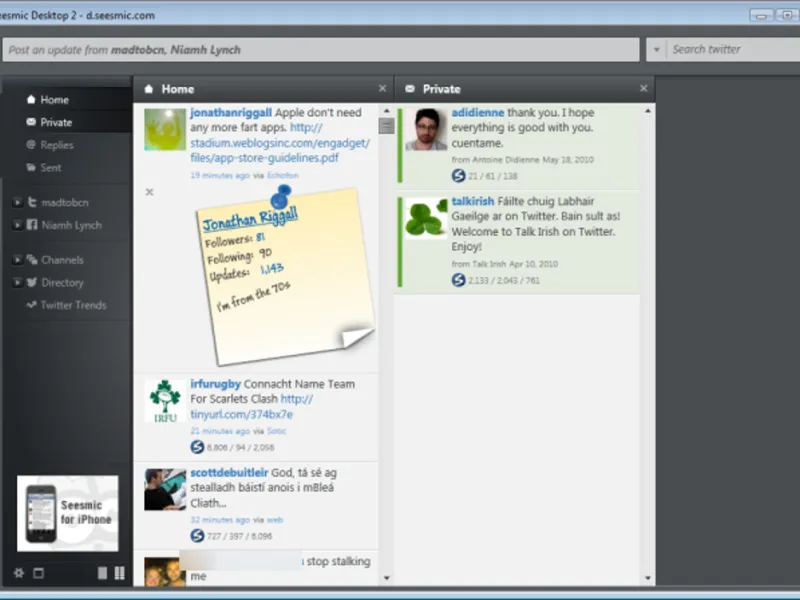The width and height of the screenshot is (800, 600).
Task: Click the Post an update field
Action: pyautogui.click(x=321, y=49)
